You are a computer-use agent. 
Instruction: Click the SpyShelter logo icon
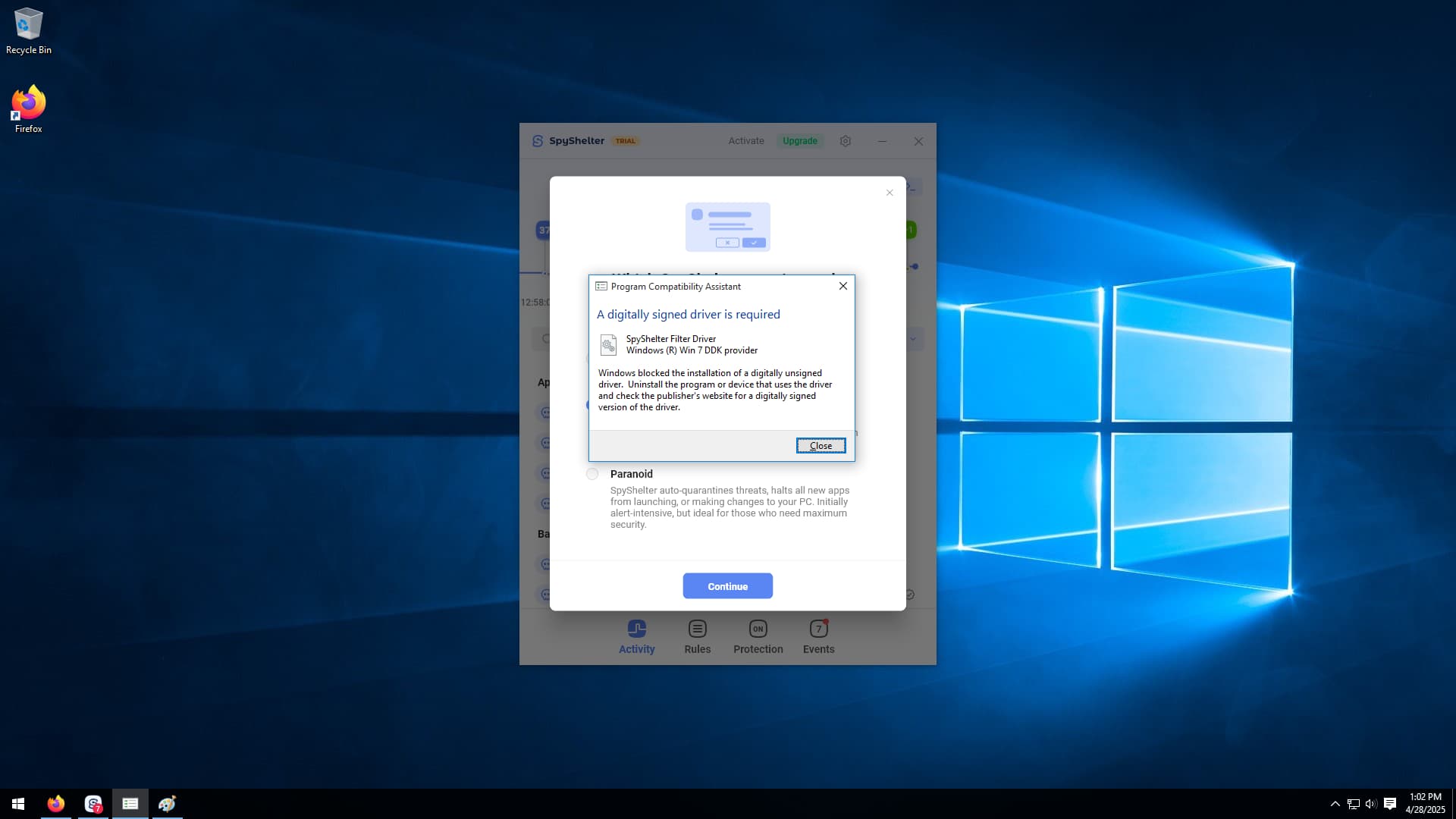(538, 141)
